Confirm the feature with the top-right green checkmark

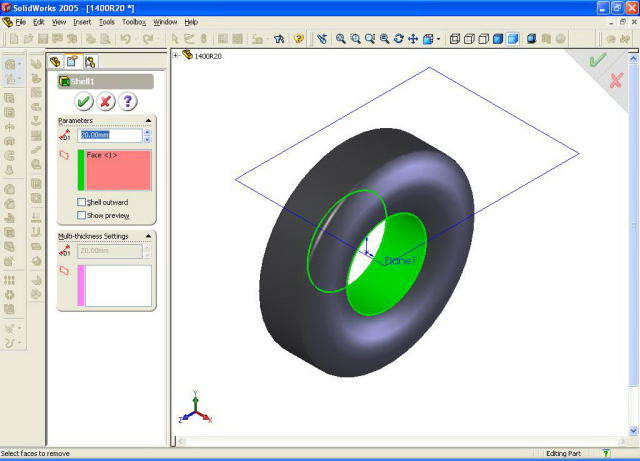[x=597, y=60]
